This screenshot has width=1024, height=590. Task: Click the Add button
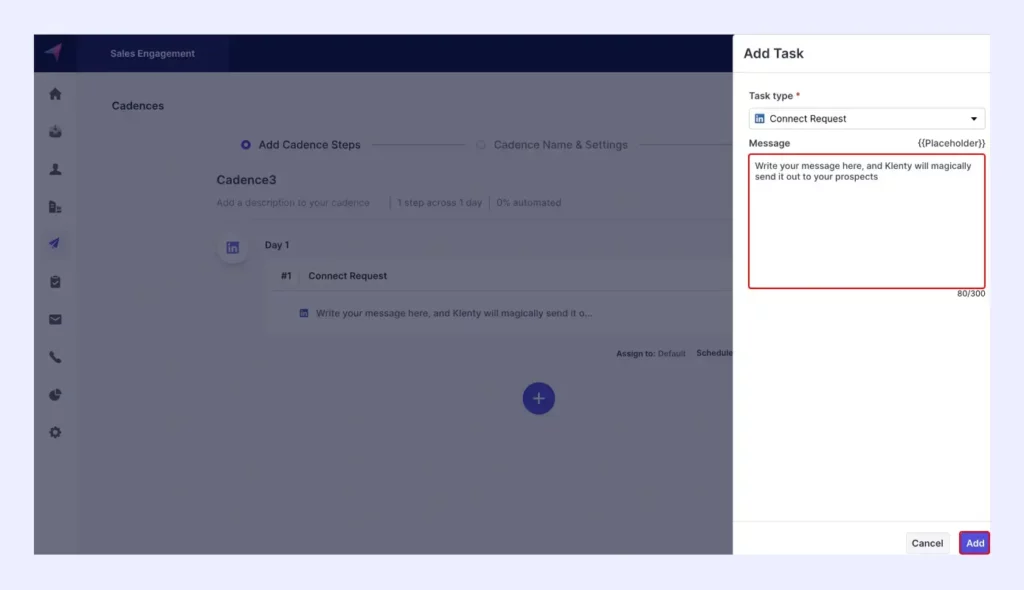pyautogui.click(x=974, y=543)
